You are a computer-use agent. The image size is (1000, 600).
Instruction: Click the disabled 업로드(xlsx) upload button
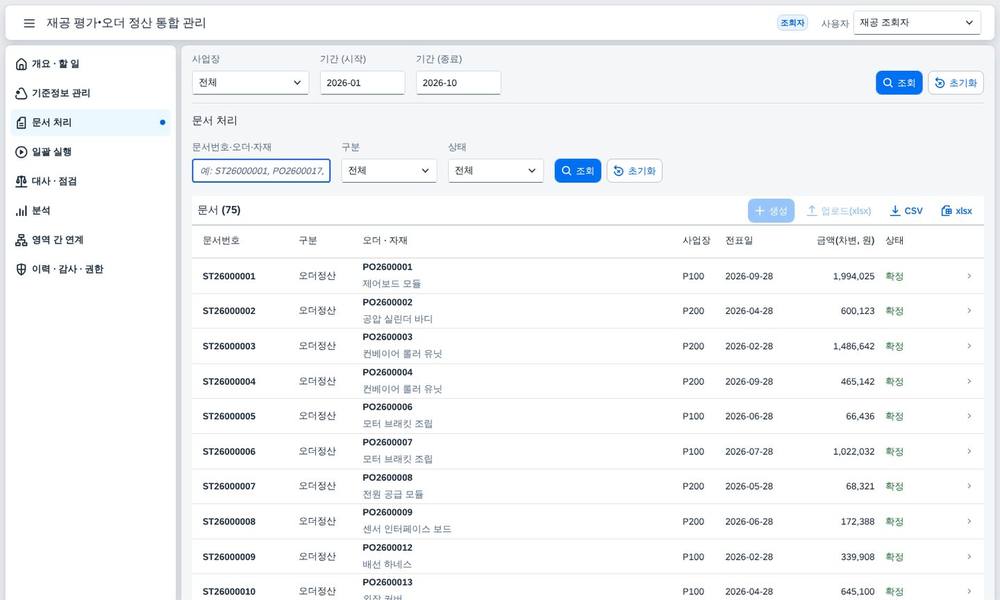point(839,210)
